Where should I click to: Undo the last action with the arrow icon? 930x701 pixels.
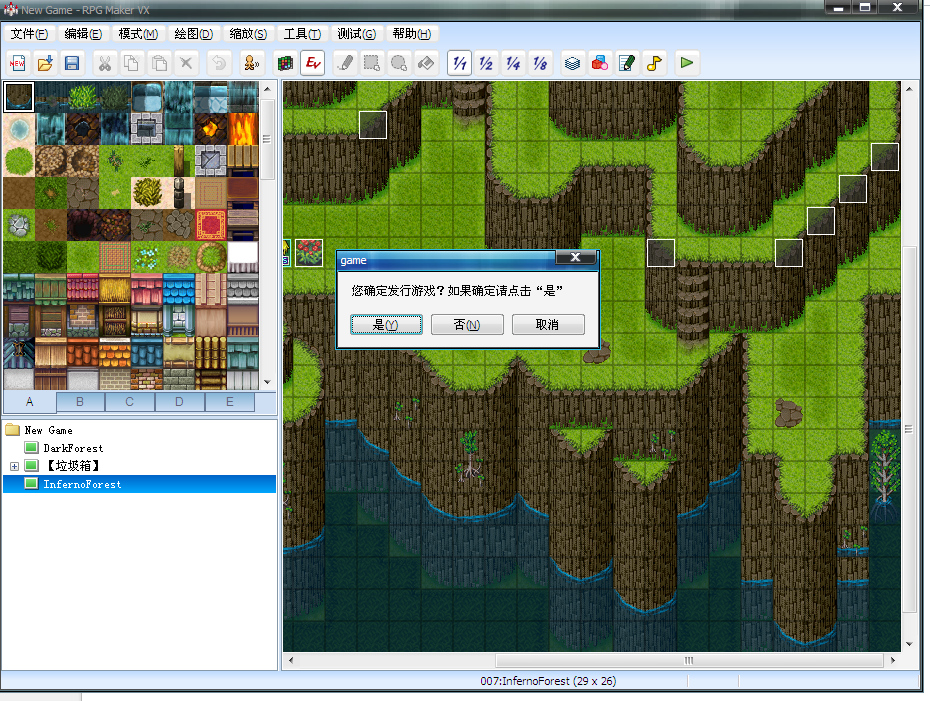pyautogui.click(x=219, y=63)
